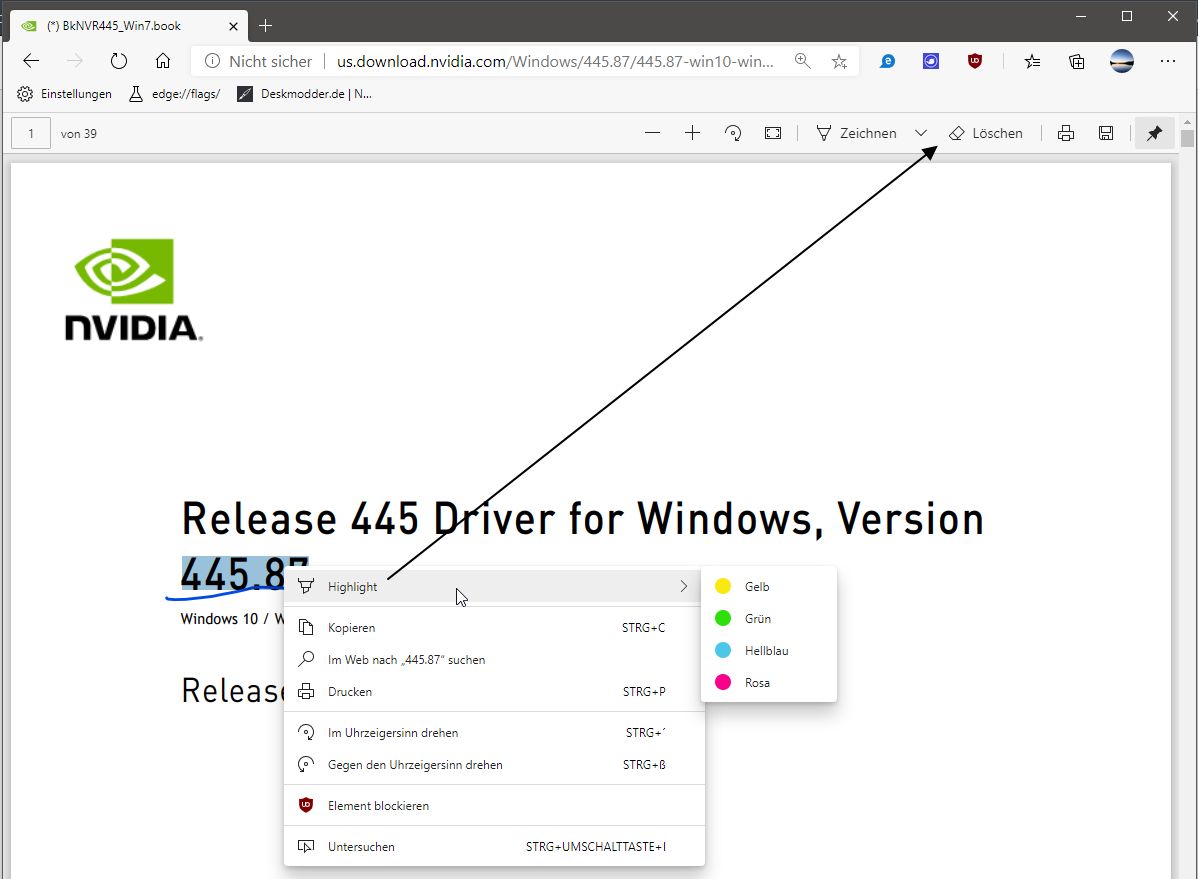Add this page to favorites star
This screenshot has height=879, width=1198.
[839, 61]
